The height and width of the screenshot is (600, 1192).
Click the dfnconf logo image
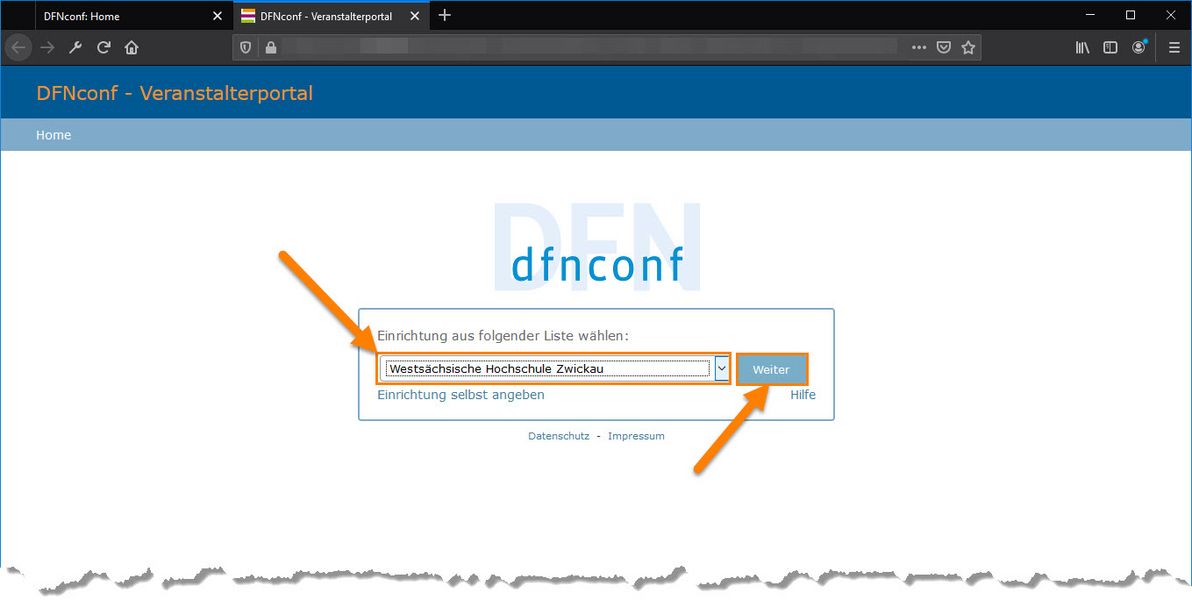pos(598,247)
